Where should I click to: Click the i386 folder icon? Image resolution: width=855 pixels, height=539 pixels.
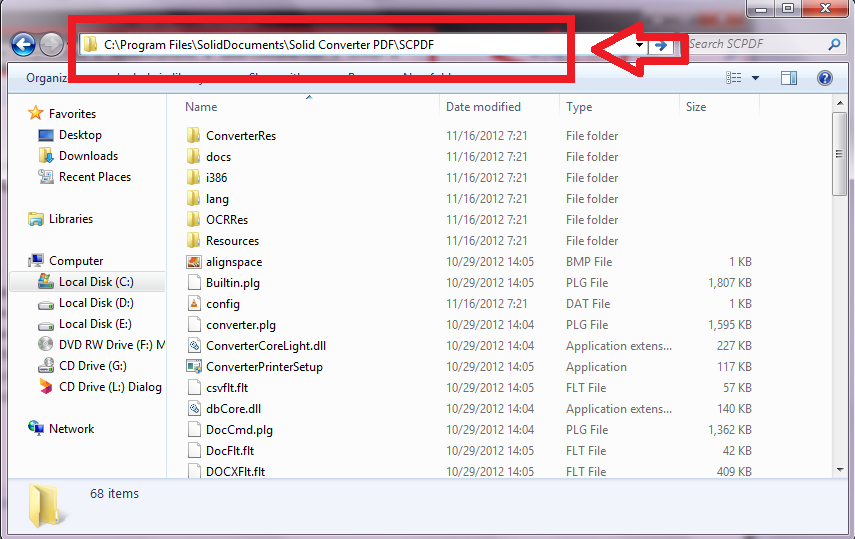[x=193, y=177]
